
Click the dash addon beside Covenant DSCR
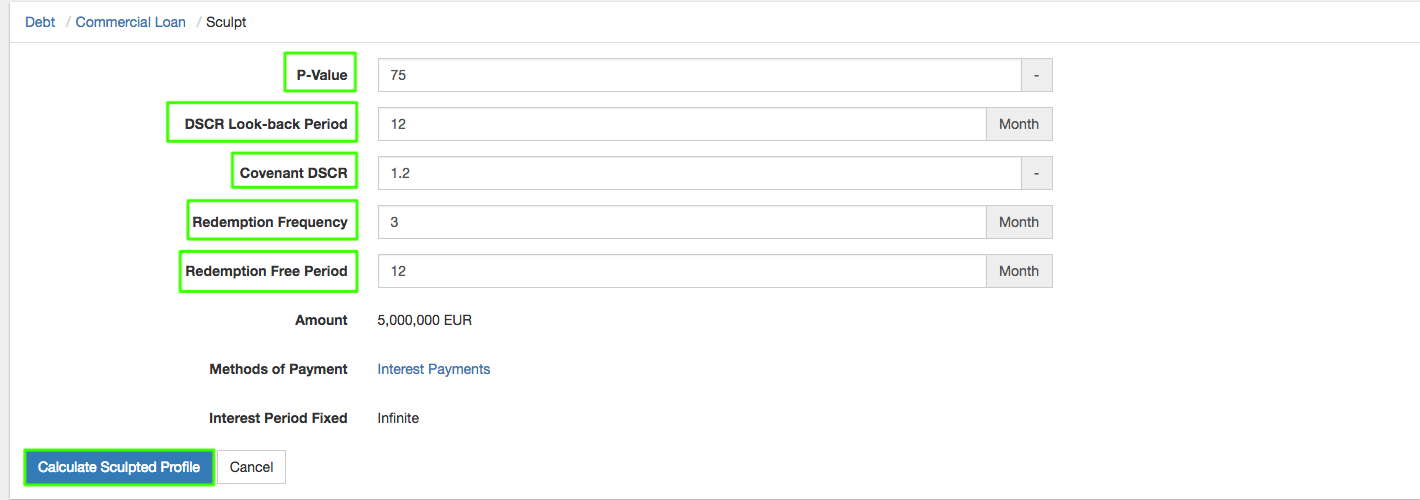click(1036, 173)
